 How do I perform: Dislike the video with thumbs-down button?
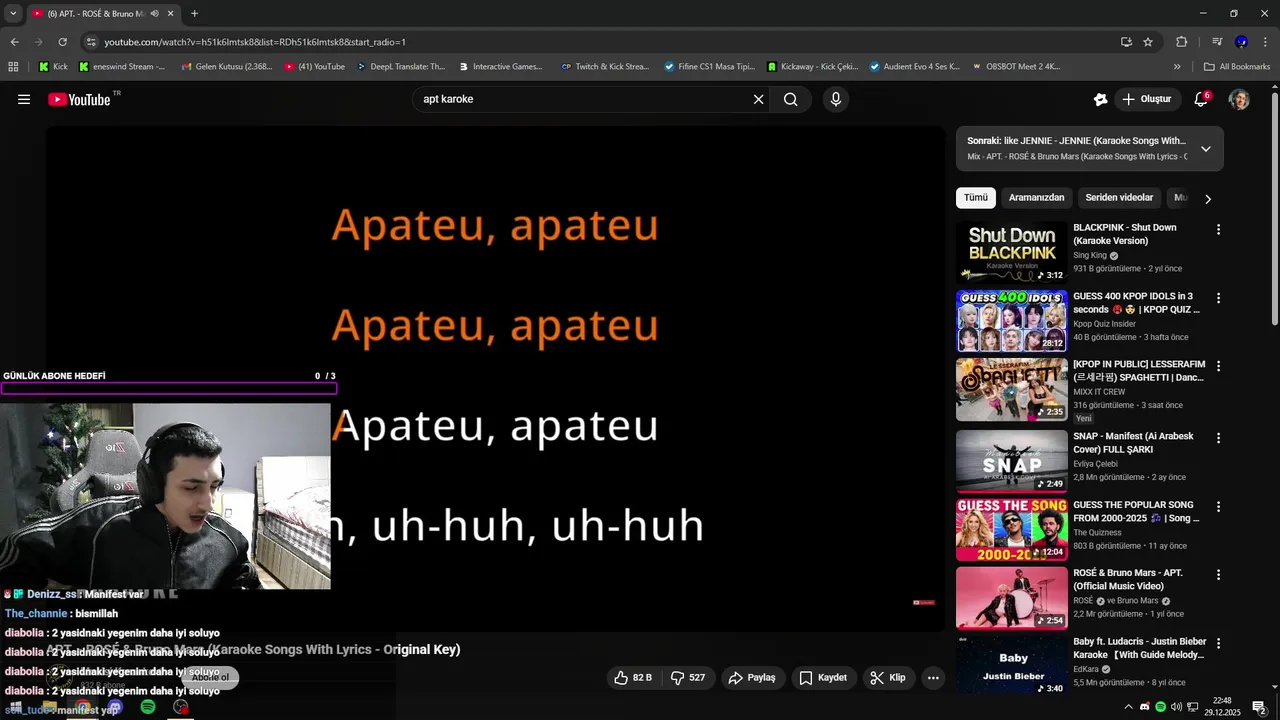point(687,677)
